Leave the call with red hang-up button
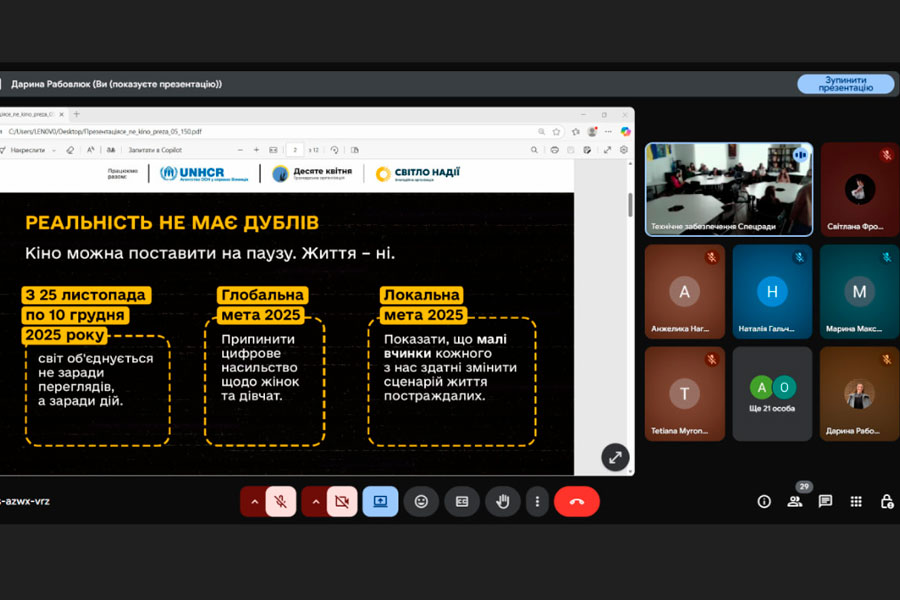This screenshot has height=600, width=900. click(577, 501)
